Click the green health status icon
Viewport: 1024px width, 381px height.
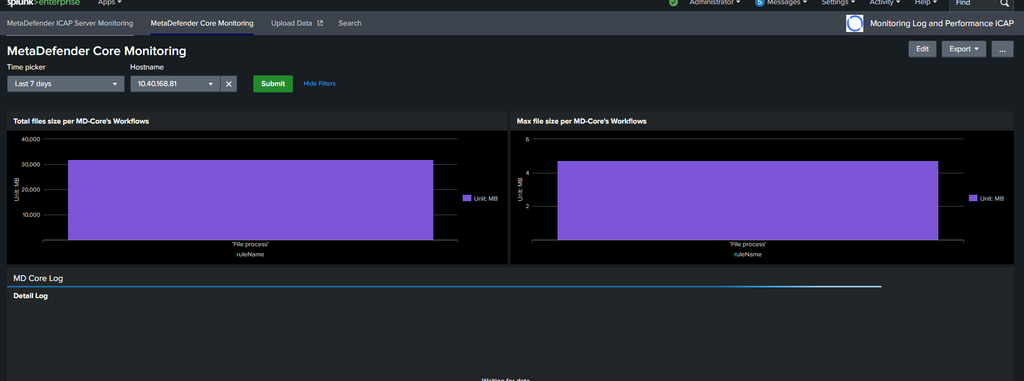[x=673, y=3]
